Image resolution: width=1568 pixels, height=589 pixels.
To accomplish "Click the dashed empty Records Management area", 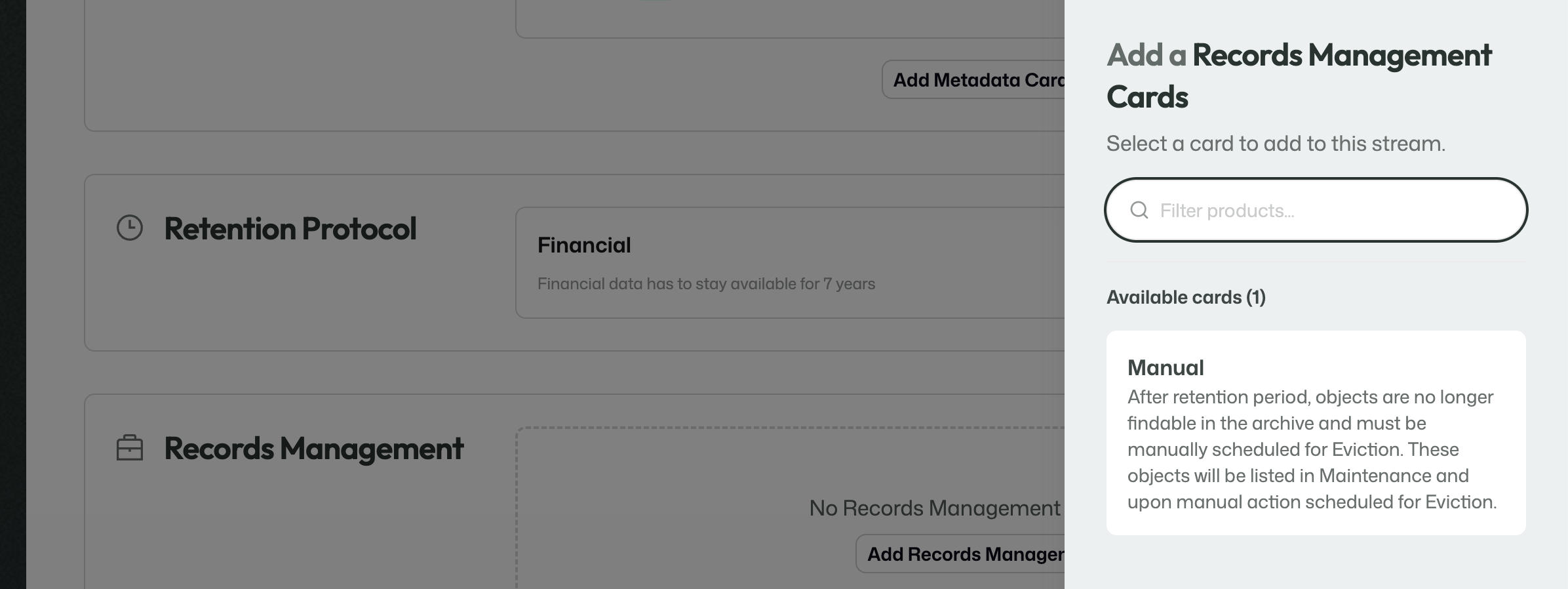I will 790,508.
